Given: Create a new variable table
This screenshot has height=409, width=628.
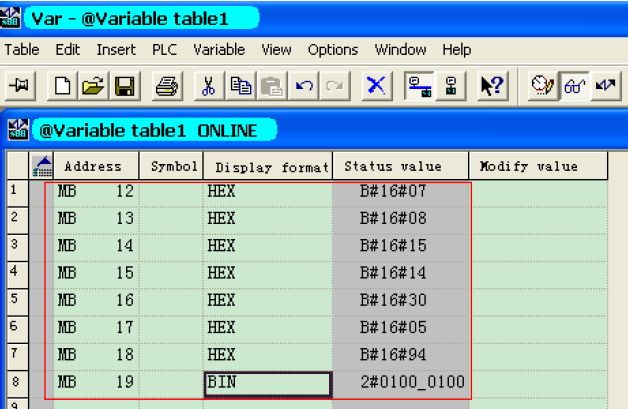Looking at the screenshot, I should [x=62, y=86].
